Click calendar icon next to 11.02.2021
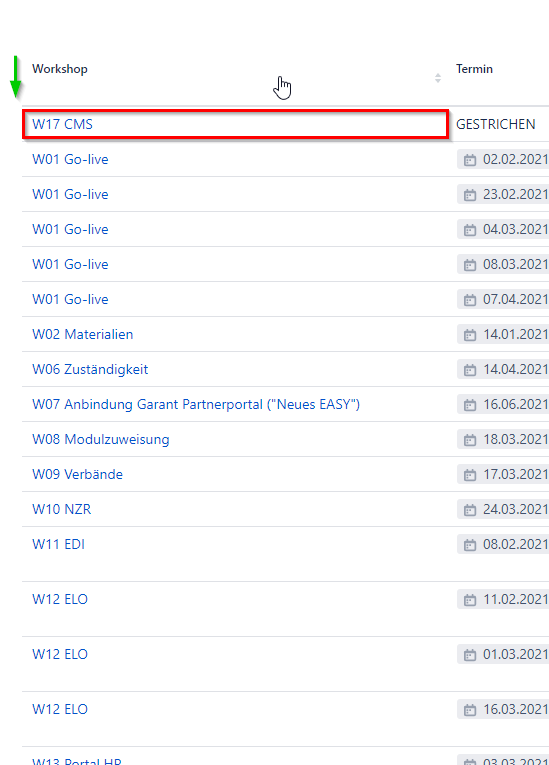Image resolution: width=549 pixels, height=765 pixels. (x=469, y=600)
